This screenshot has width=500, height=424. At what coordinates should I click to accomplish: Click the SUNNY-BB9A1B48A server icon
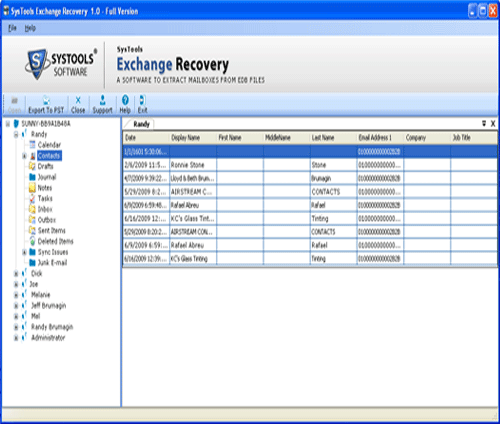16,124
